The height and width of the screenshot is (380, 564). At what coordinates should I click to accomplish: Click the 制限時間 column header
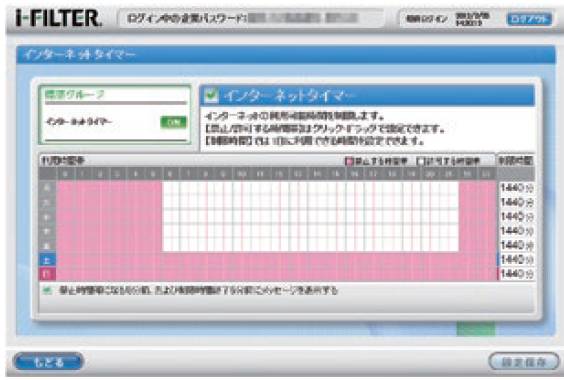click(515, 160)
